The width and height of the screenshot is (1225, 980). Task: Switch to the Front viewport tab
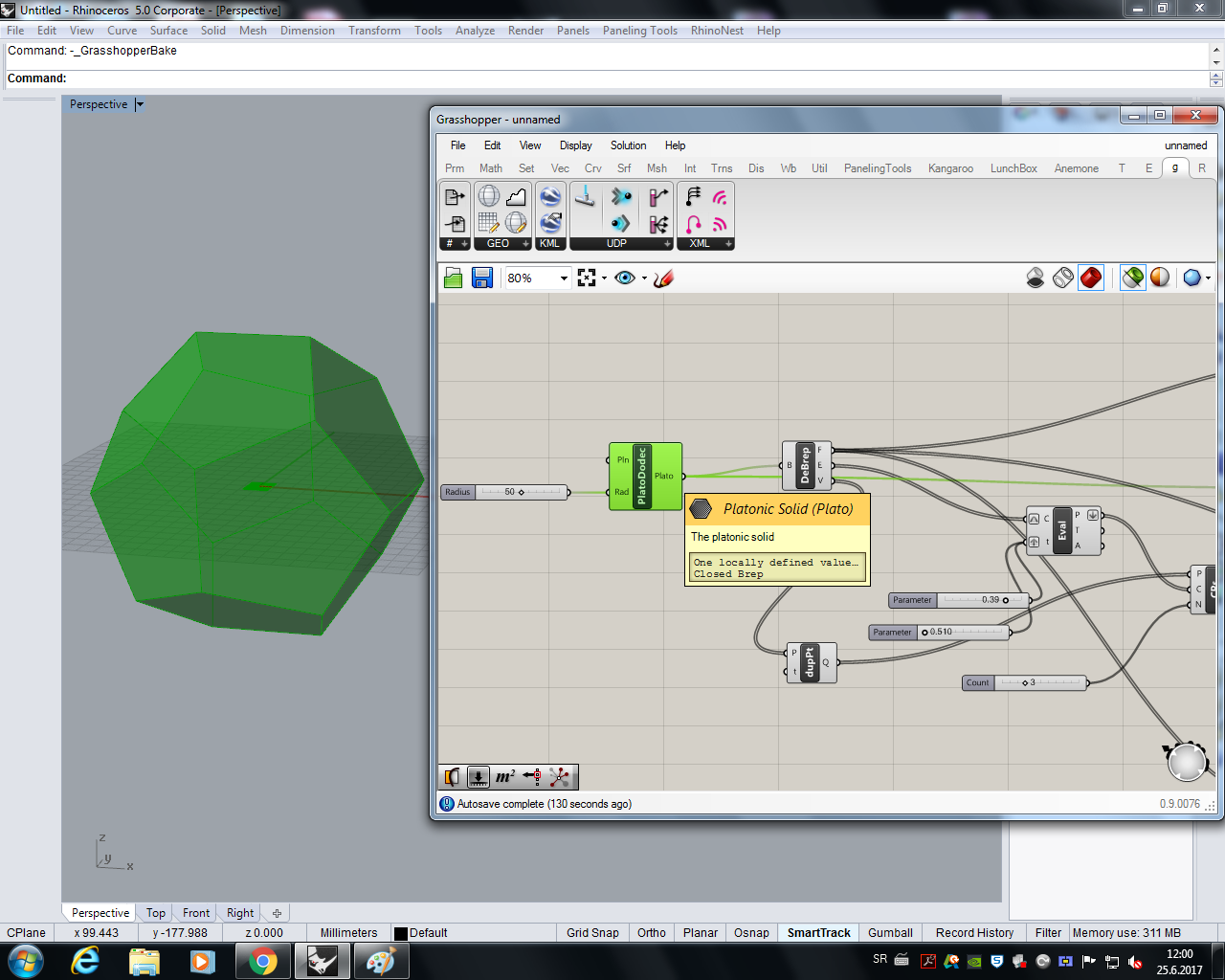(x=196, y=913)
